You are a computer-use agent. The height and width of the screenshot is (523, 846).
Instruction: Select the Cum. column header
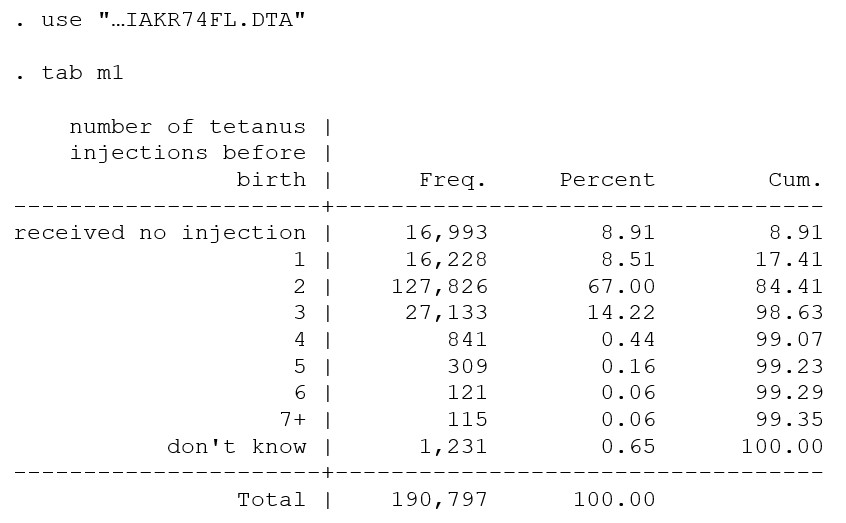(795, 180)
